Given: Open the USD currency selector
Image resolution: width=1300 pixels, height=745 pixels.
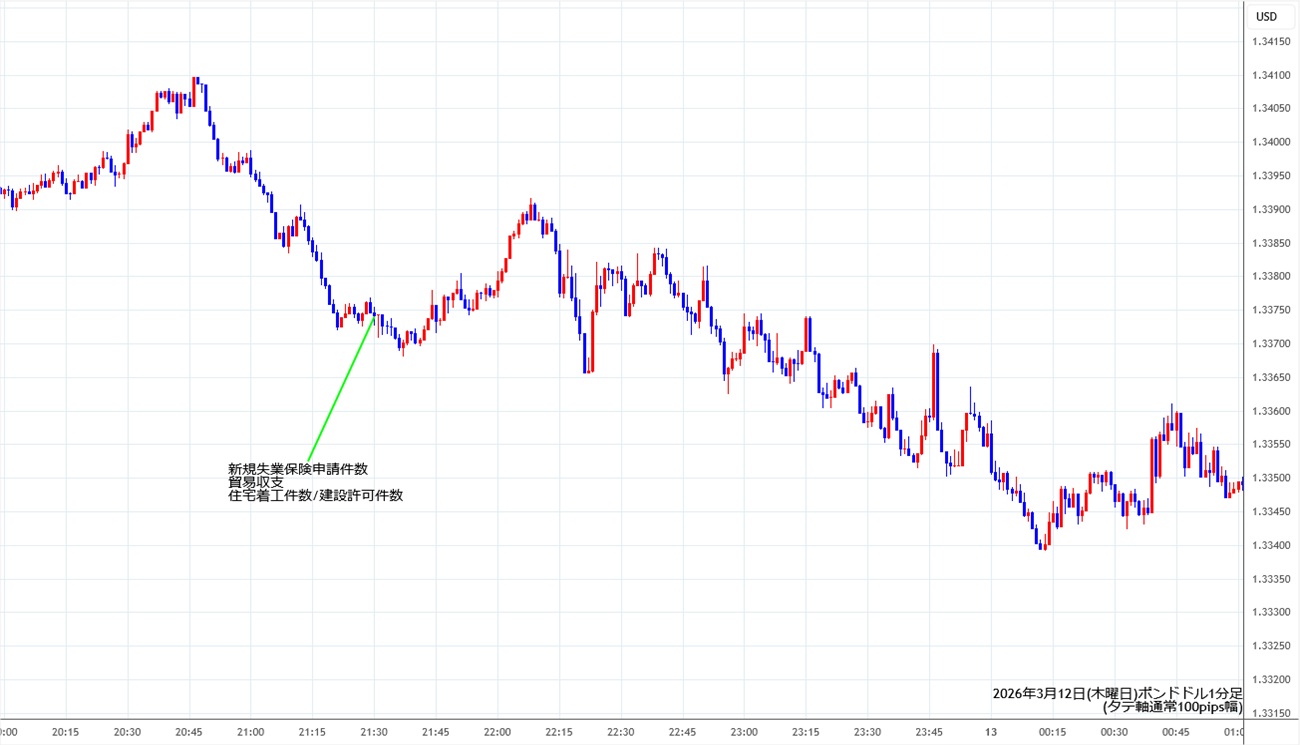Looking at the screenshot, I should (1266, 16).
